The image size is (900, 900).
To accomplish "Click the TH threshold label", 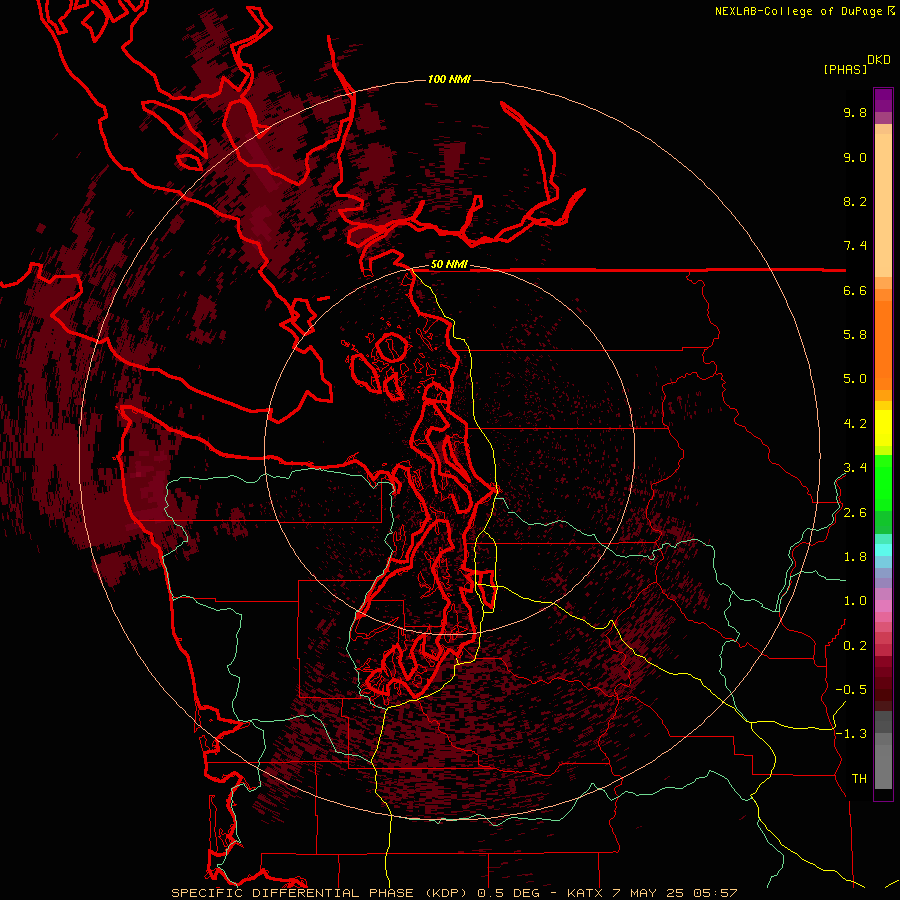I will (x=859, y=779).
